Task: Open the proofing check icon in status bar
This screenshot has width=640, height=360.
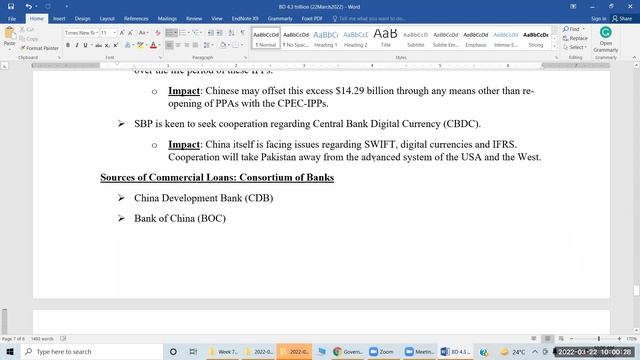Action: [63, 339]
